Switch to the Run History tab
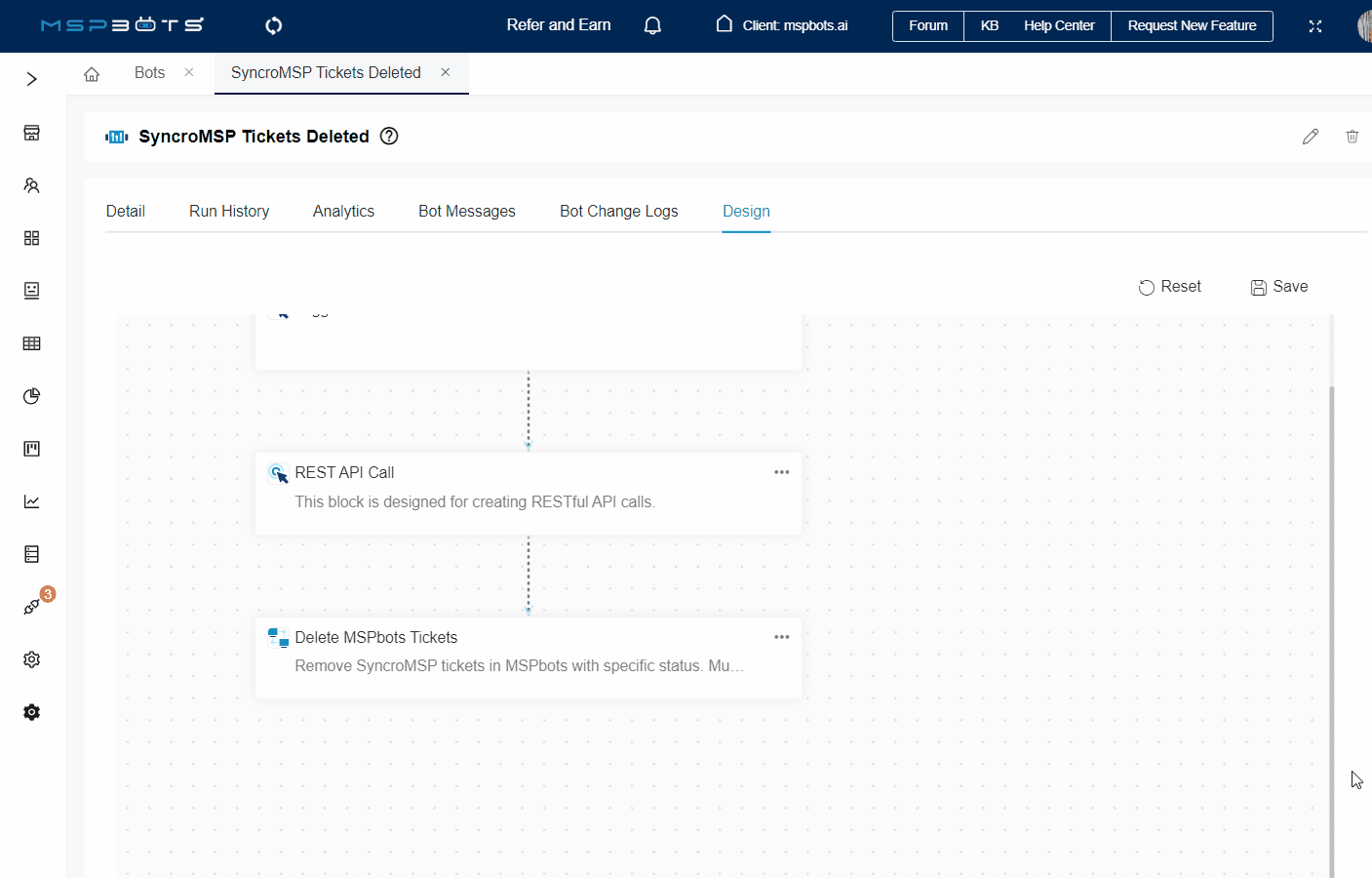 229,212
